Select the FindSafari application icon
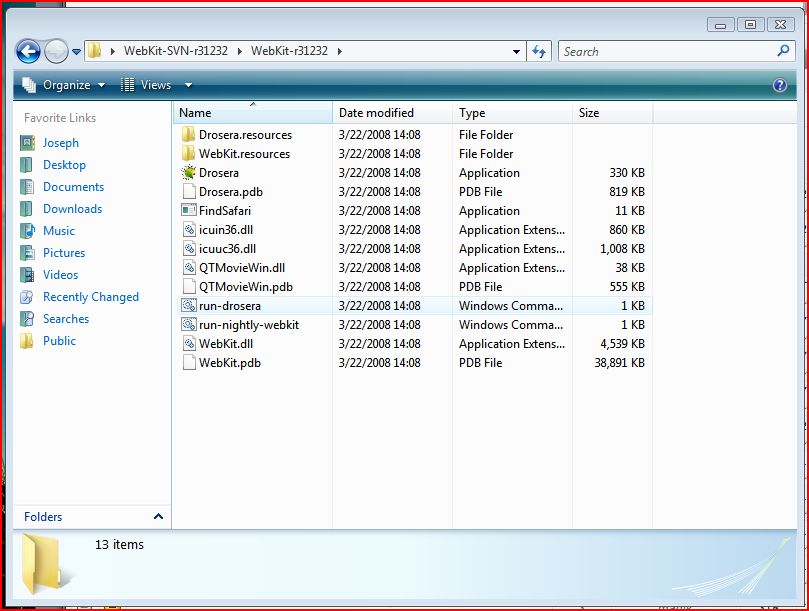Screen dimensions: 809x611 tap(189, 211)
